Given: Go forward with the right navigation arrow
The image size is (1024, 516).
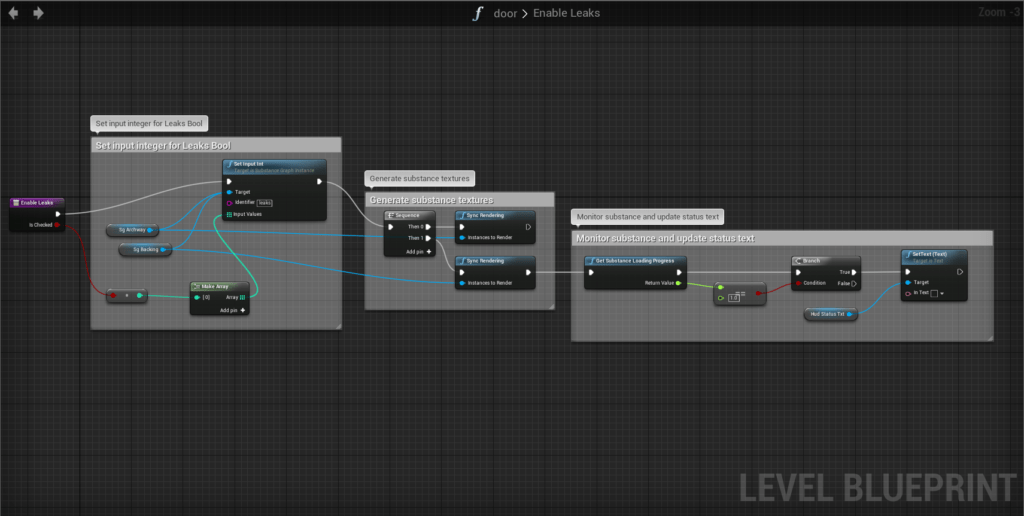Looking at the screenshot, I should click(39, 12).
